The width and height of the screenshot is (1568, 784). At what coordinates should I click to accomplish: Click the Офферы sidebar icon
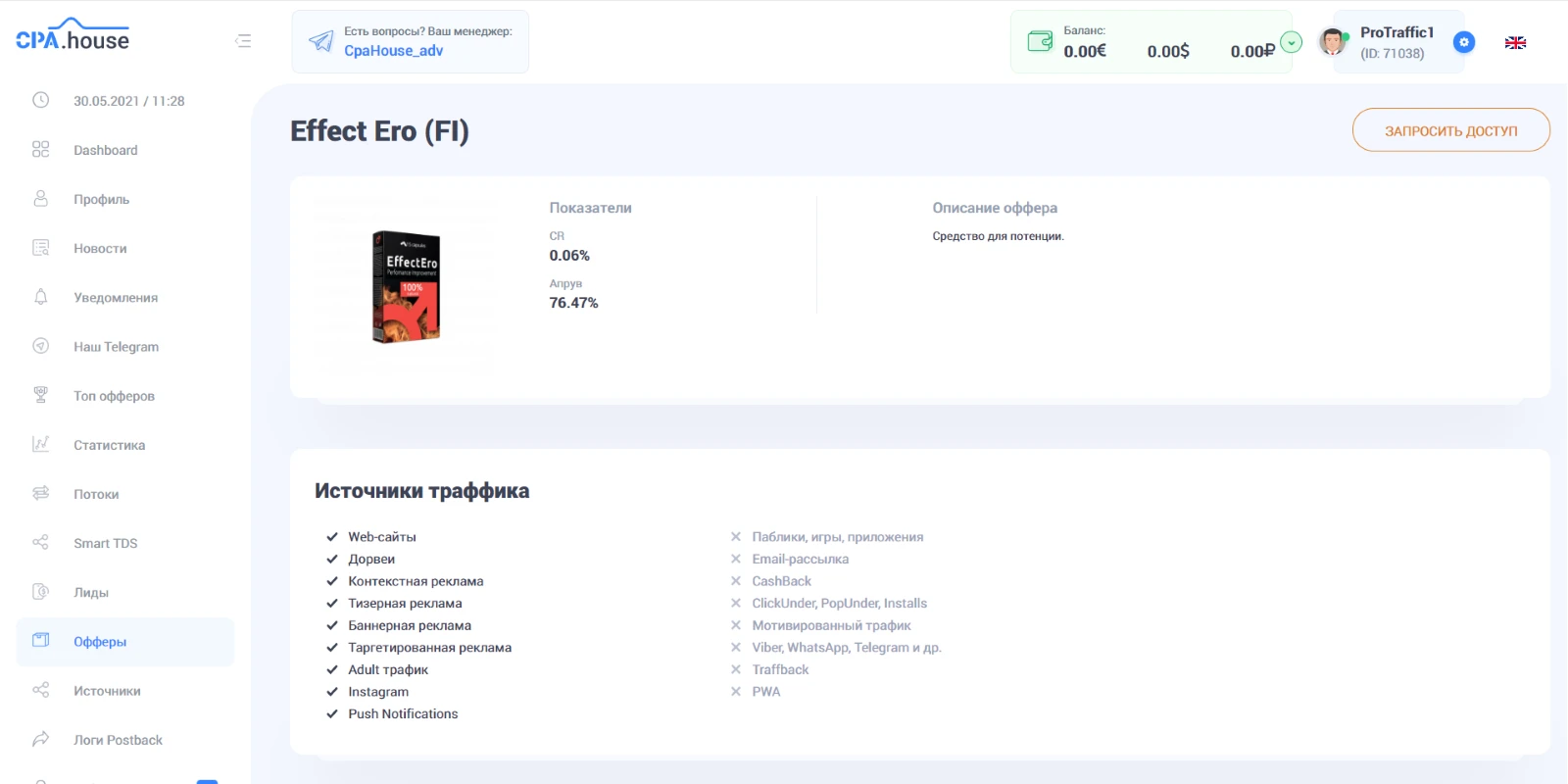[40, 640]
